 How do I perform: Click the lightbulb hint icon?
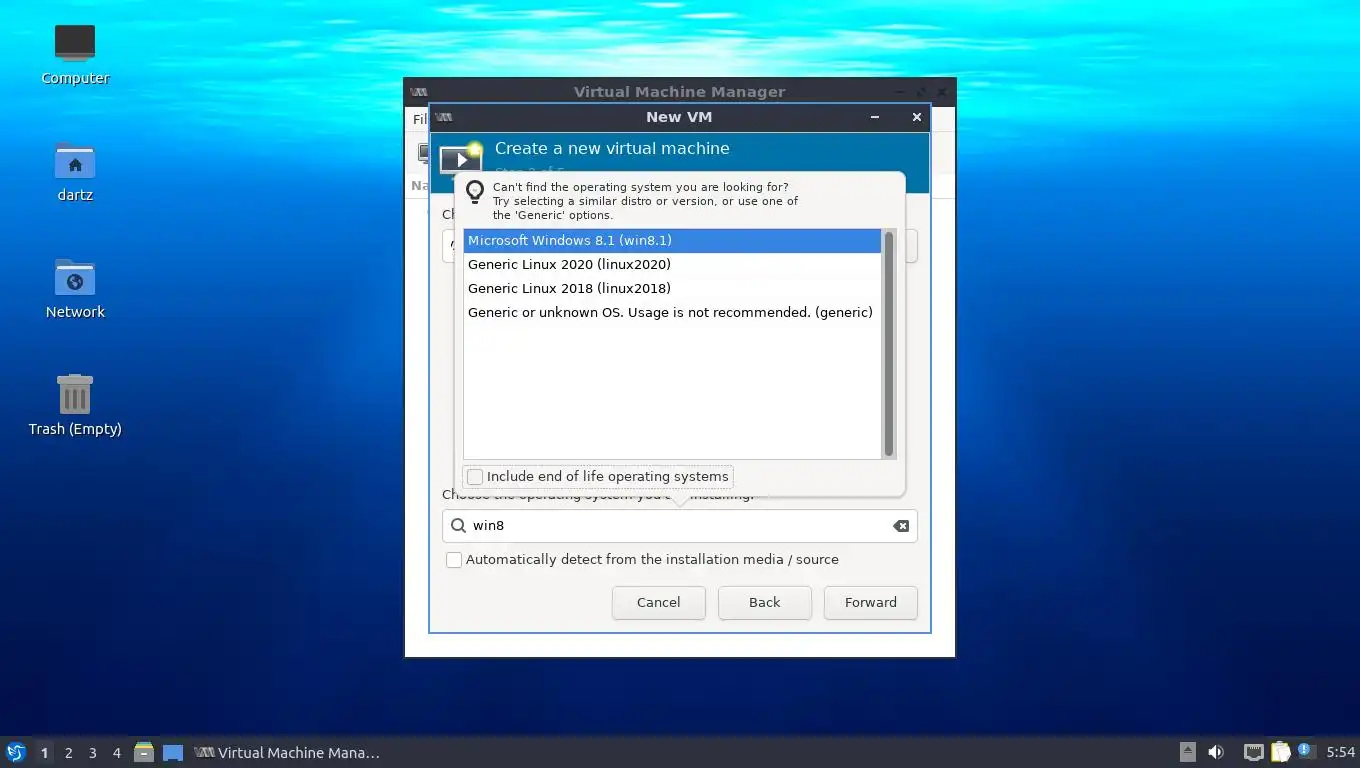pos(475,192)
